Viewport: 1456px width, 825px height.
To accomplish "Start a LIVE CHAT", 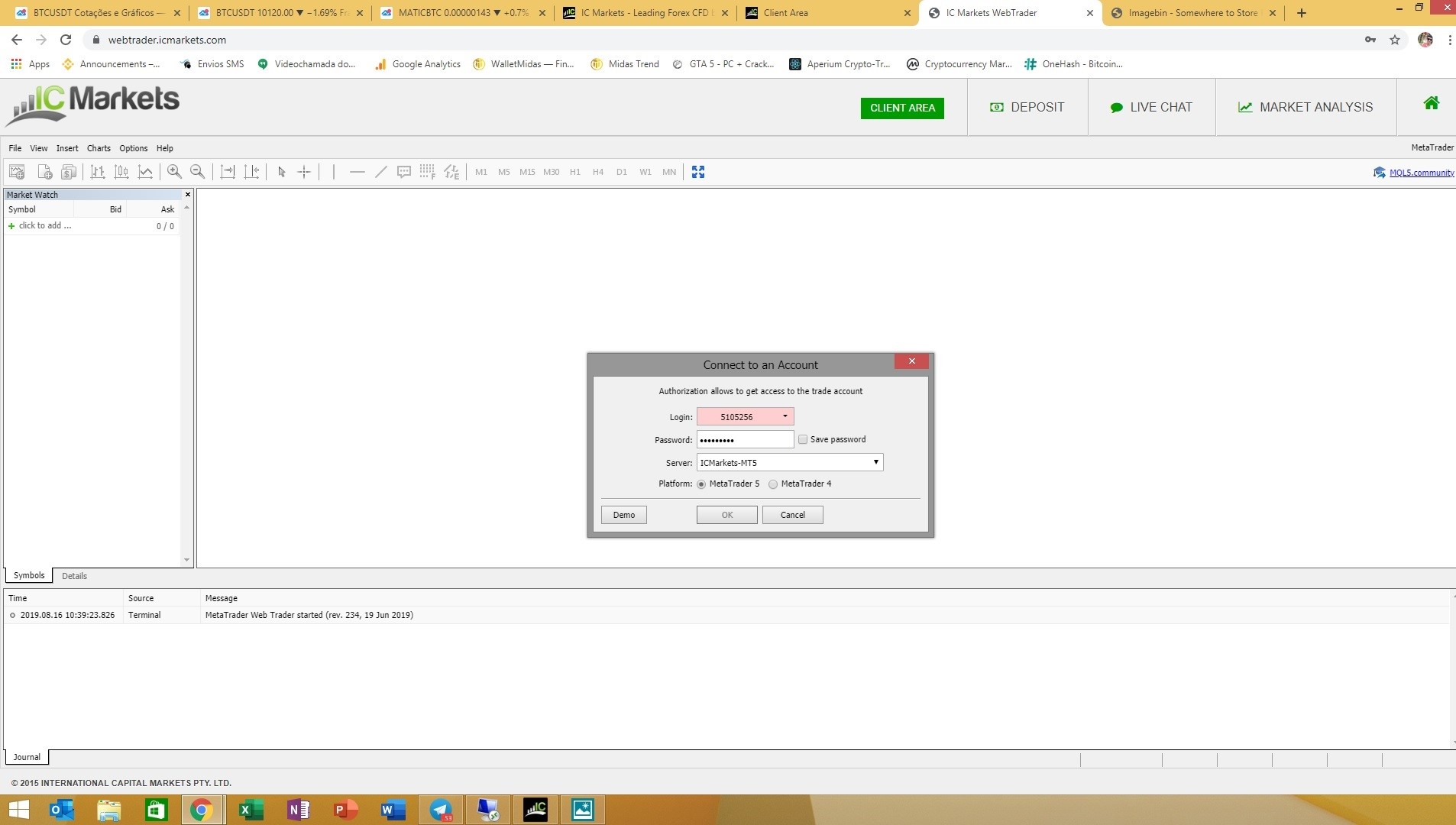I will (1151, 107).
